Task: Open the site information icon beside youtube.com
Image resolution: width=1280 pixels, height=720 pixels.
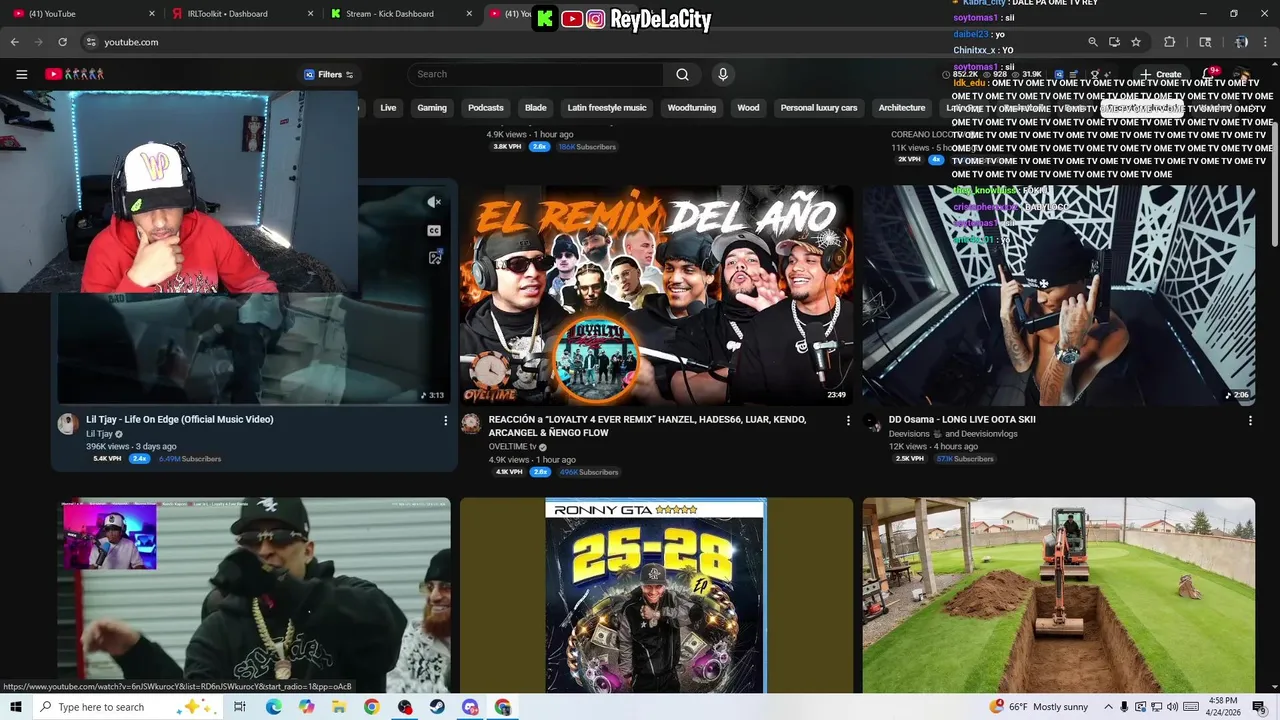Action: 90,42
